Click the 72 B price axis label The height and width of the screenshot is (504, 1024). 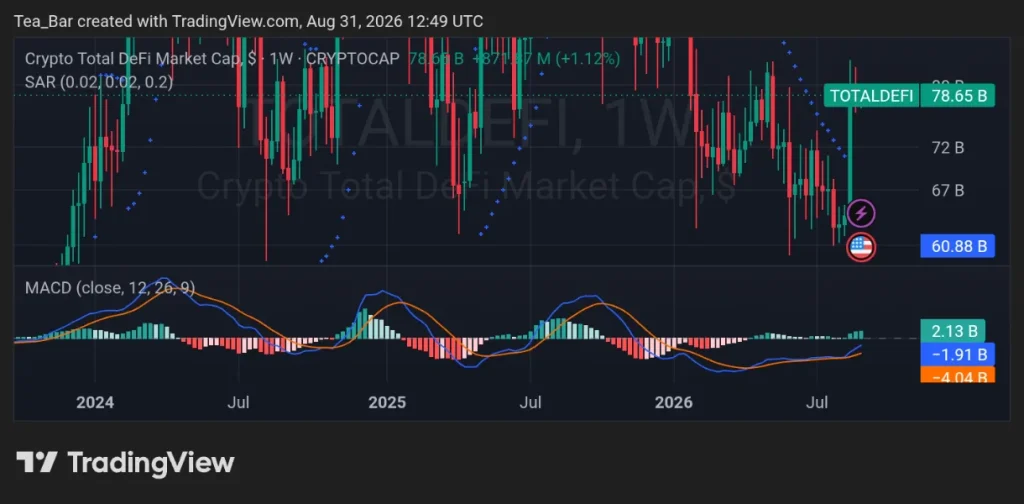948,148
